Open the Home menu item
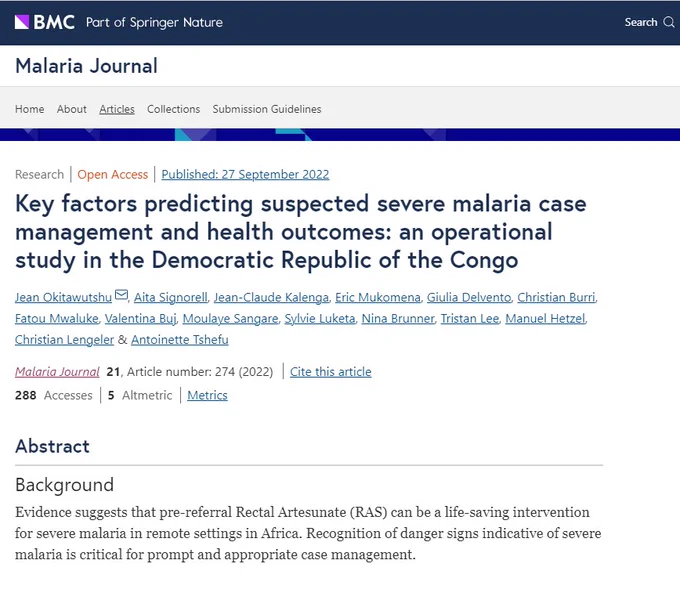The image size is (680, 589). point(29,109)
